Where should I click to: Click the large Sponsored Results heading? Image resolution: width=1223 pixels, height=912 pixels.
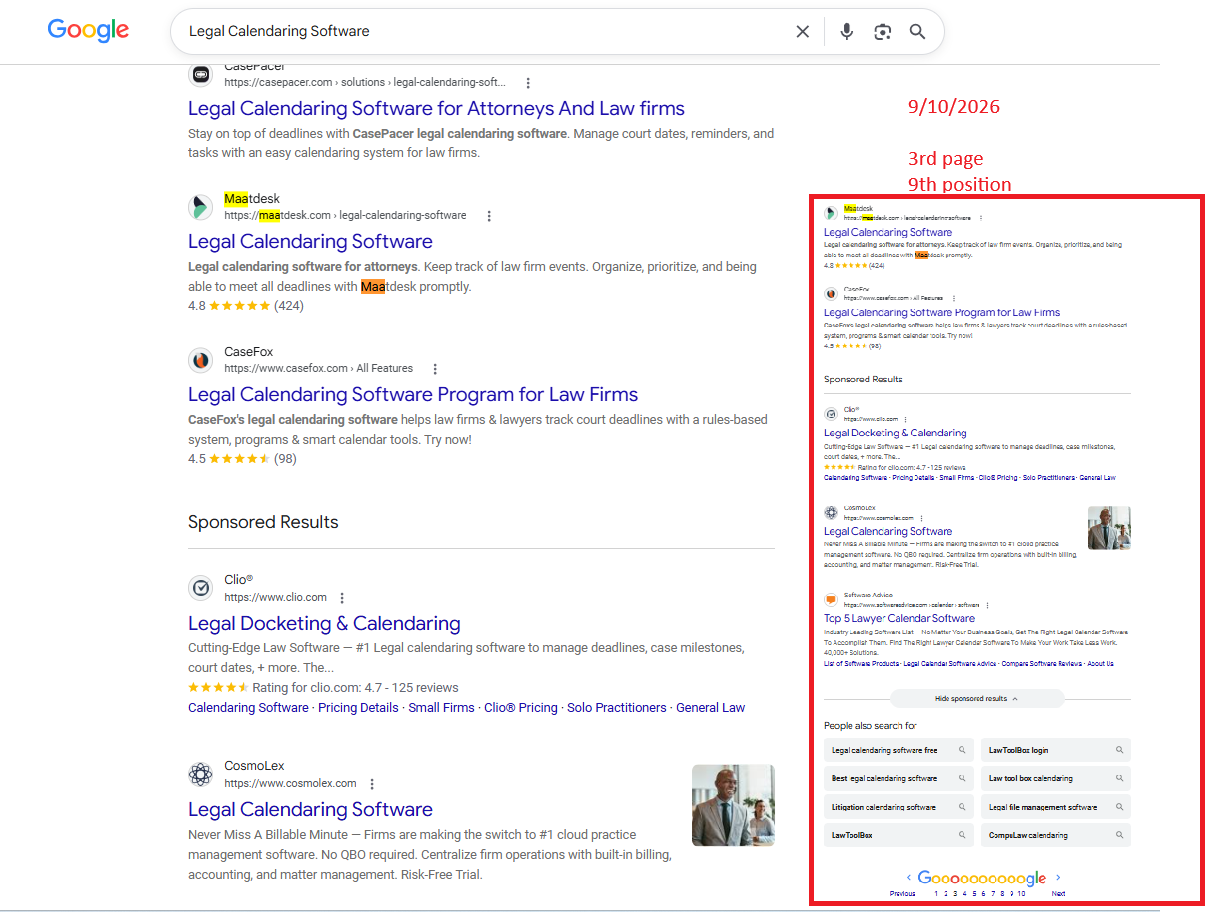(x=263, y=522)
